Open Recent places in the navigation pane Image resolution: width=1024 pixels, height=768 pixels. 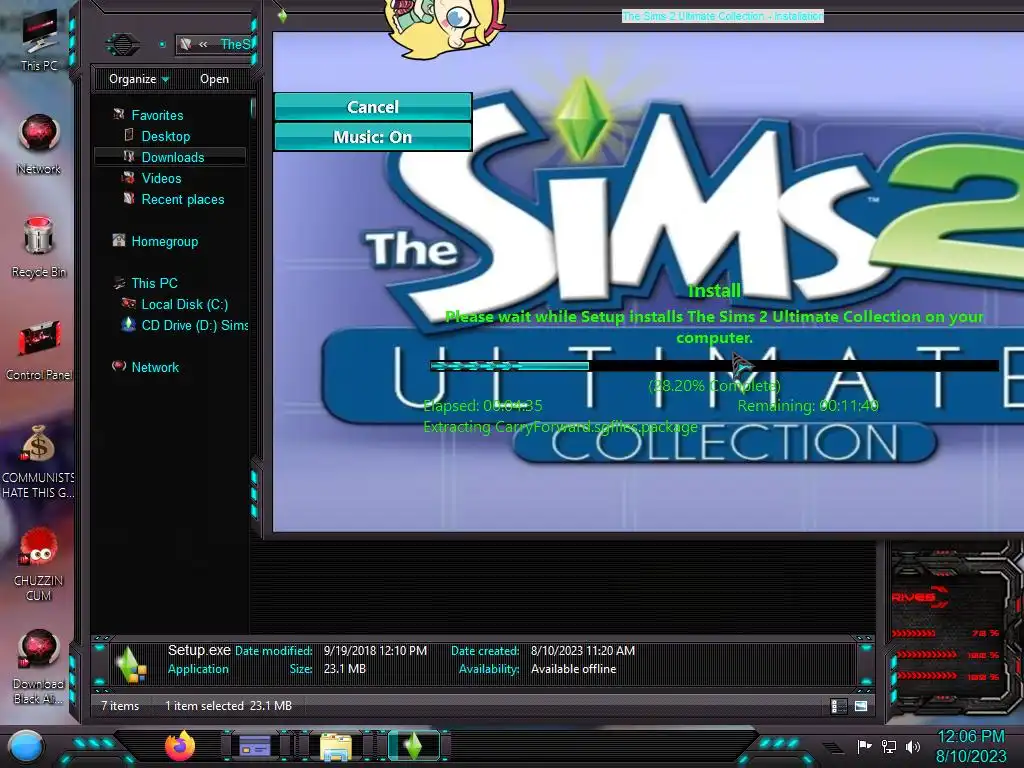pyautogui.click(x=183, y=199)
